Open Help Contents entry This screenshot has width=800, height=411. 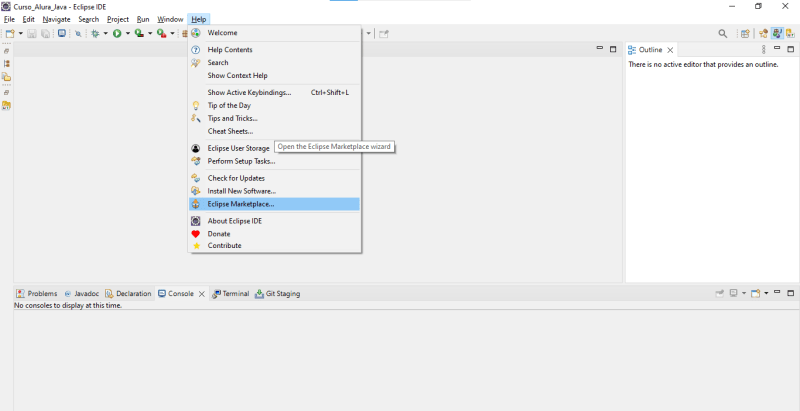tap(274, 49)
